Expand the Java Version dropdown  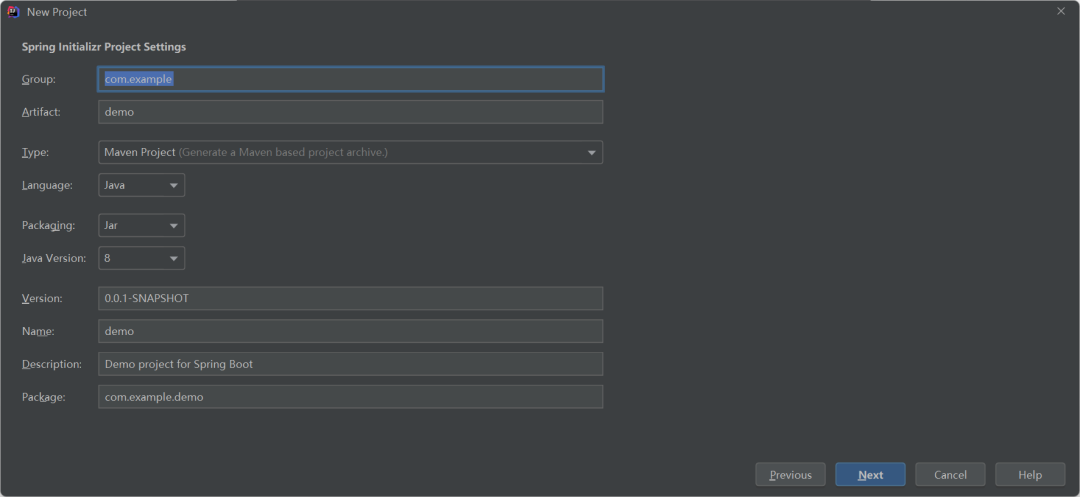(141, 258)
